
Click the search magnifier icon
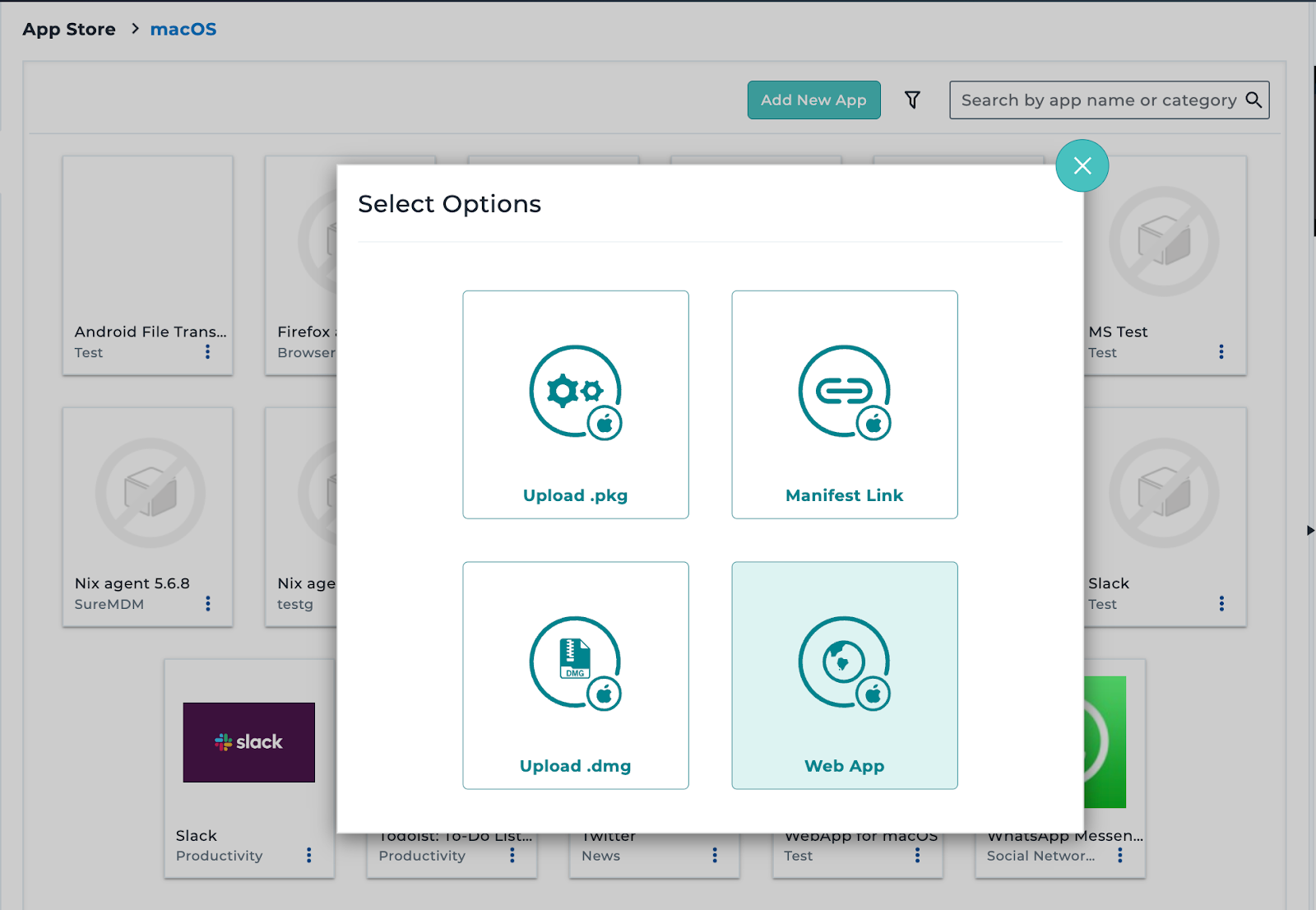click(1253, 100)
